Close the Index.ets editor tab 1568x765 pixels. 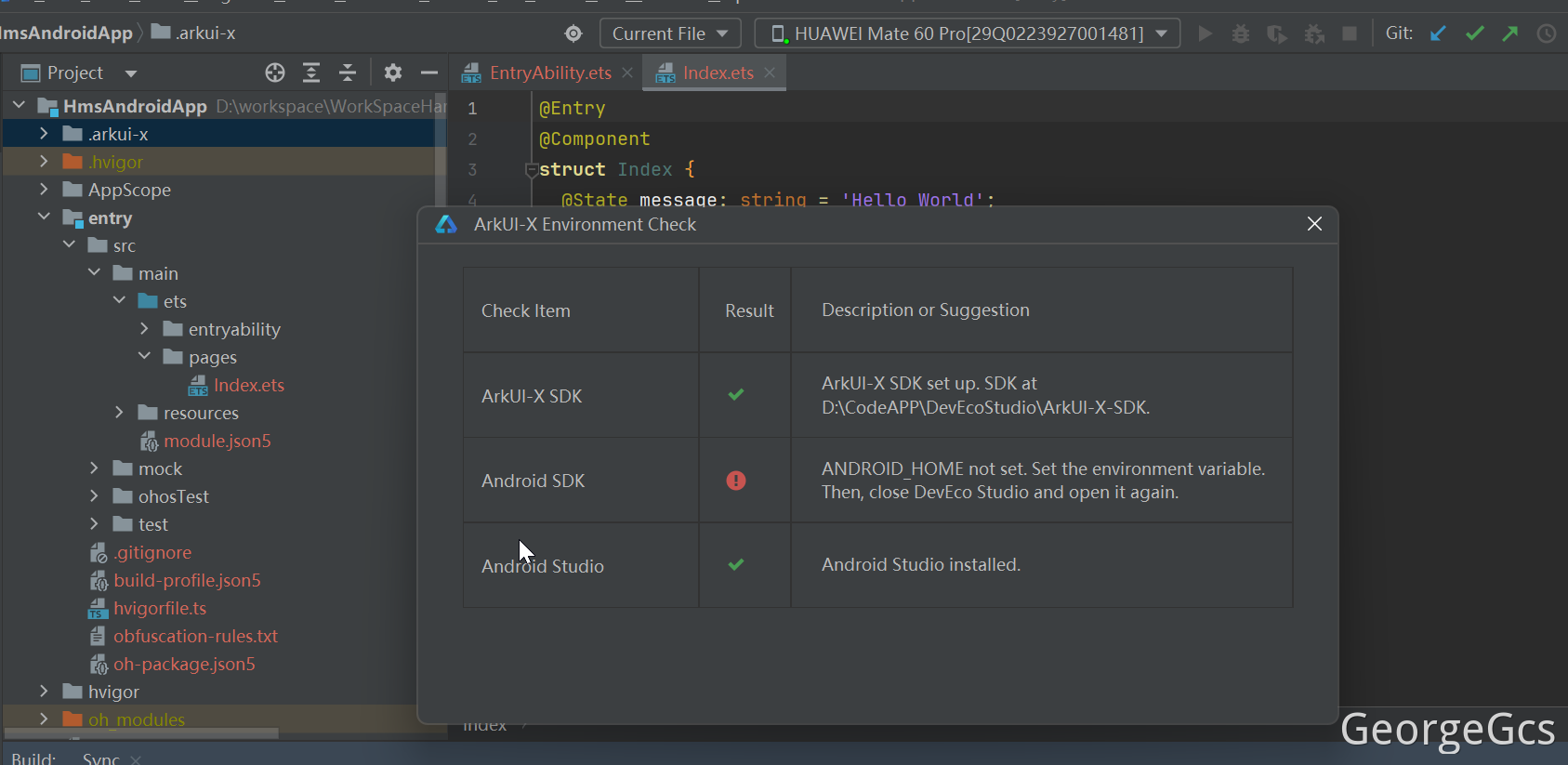pyautogui.click(x=770, y=73)
